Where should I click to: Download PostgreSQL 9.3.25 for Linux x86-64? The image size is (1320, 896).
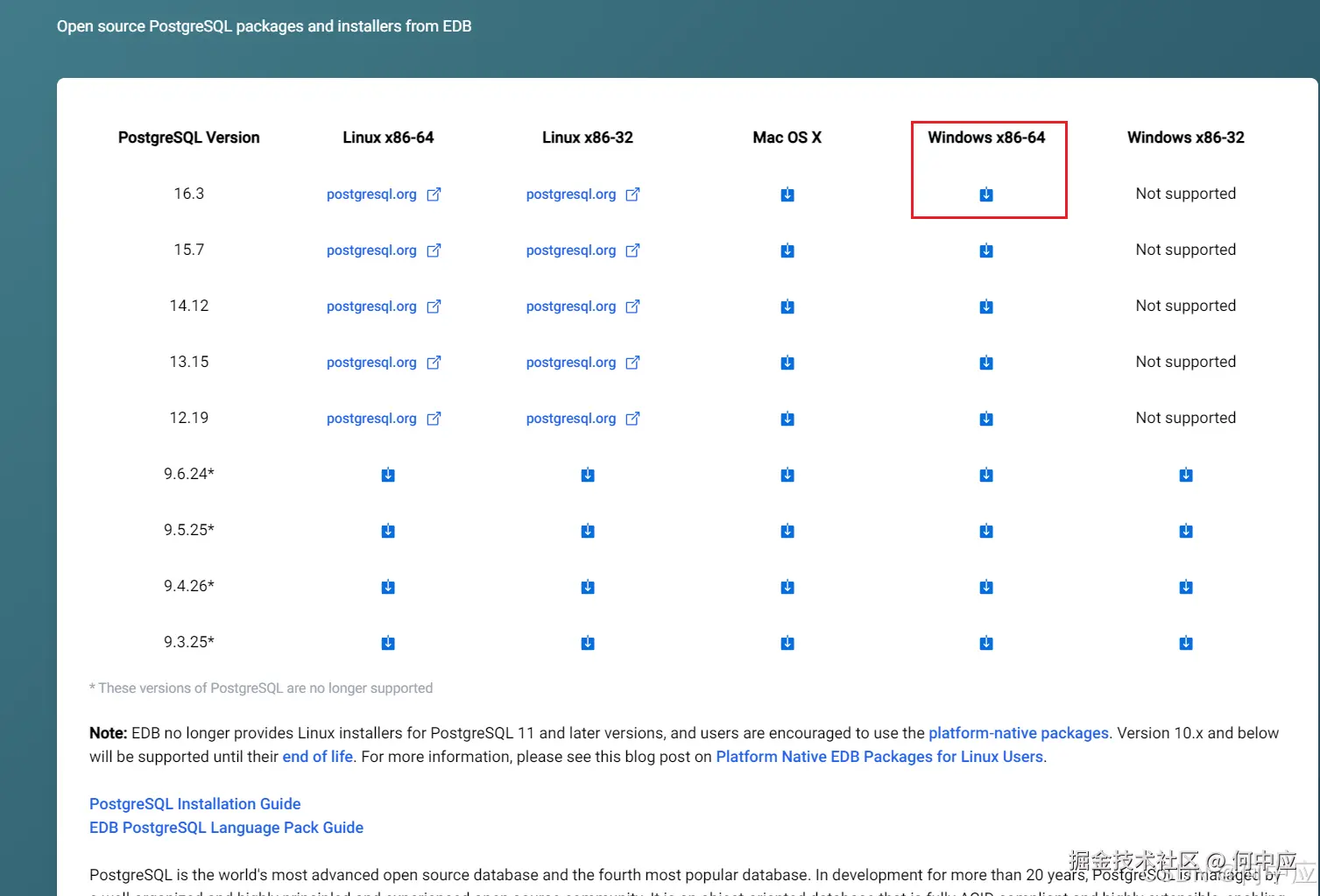click(x=388, y=643)
